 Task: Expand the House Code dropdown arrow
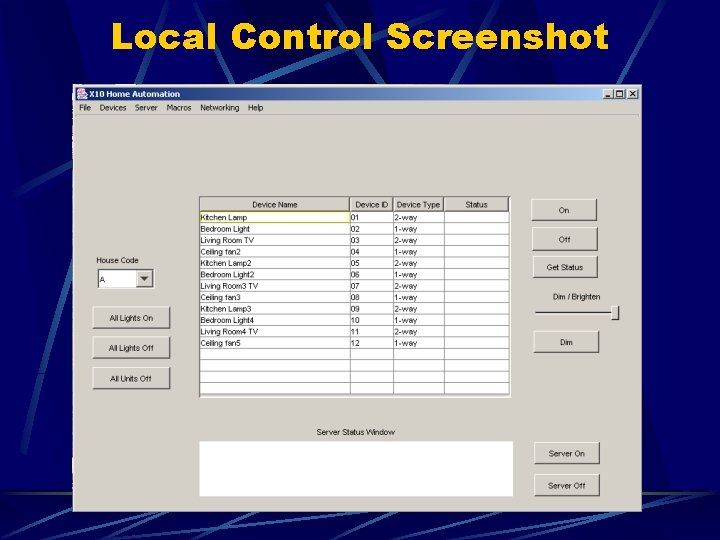tap(144, 279)
